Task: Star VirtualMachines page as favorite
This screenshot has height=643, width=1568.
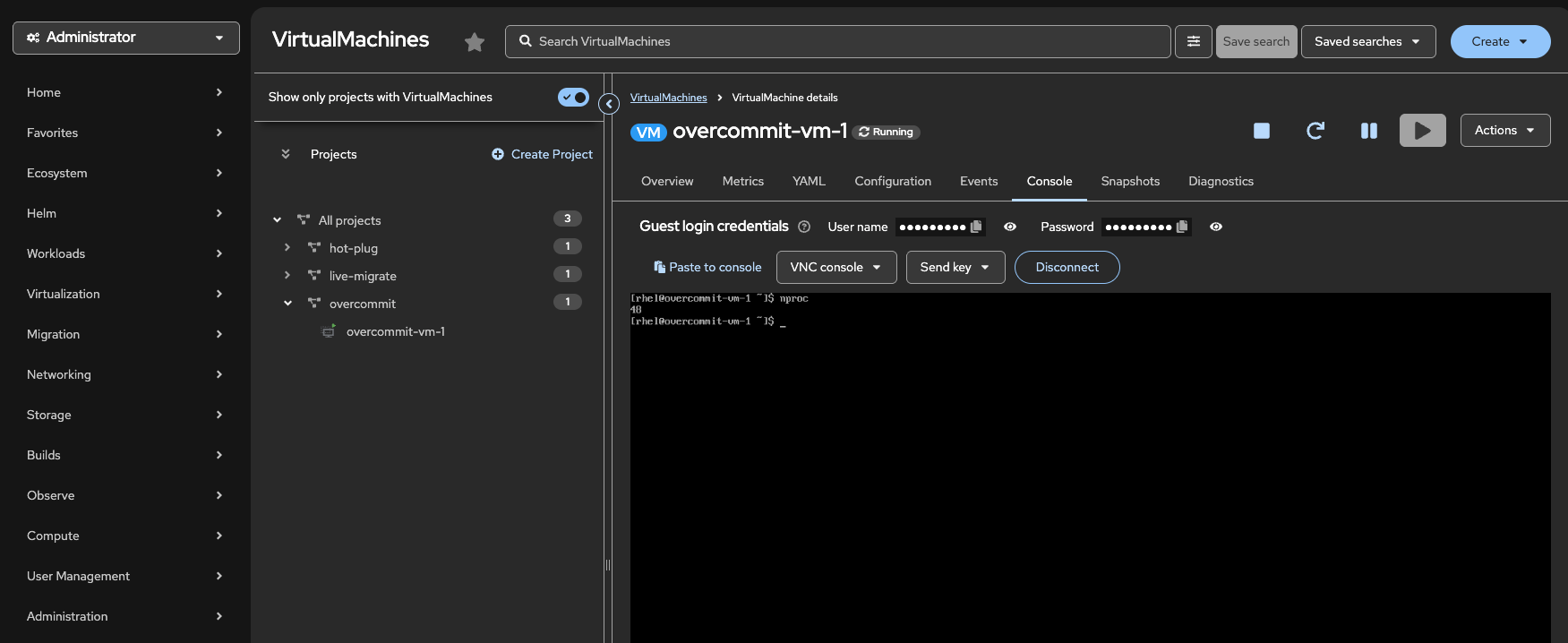Action: pyautogui.click(x=475, y=42)
